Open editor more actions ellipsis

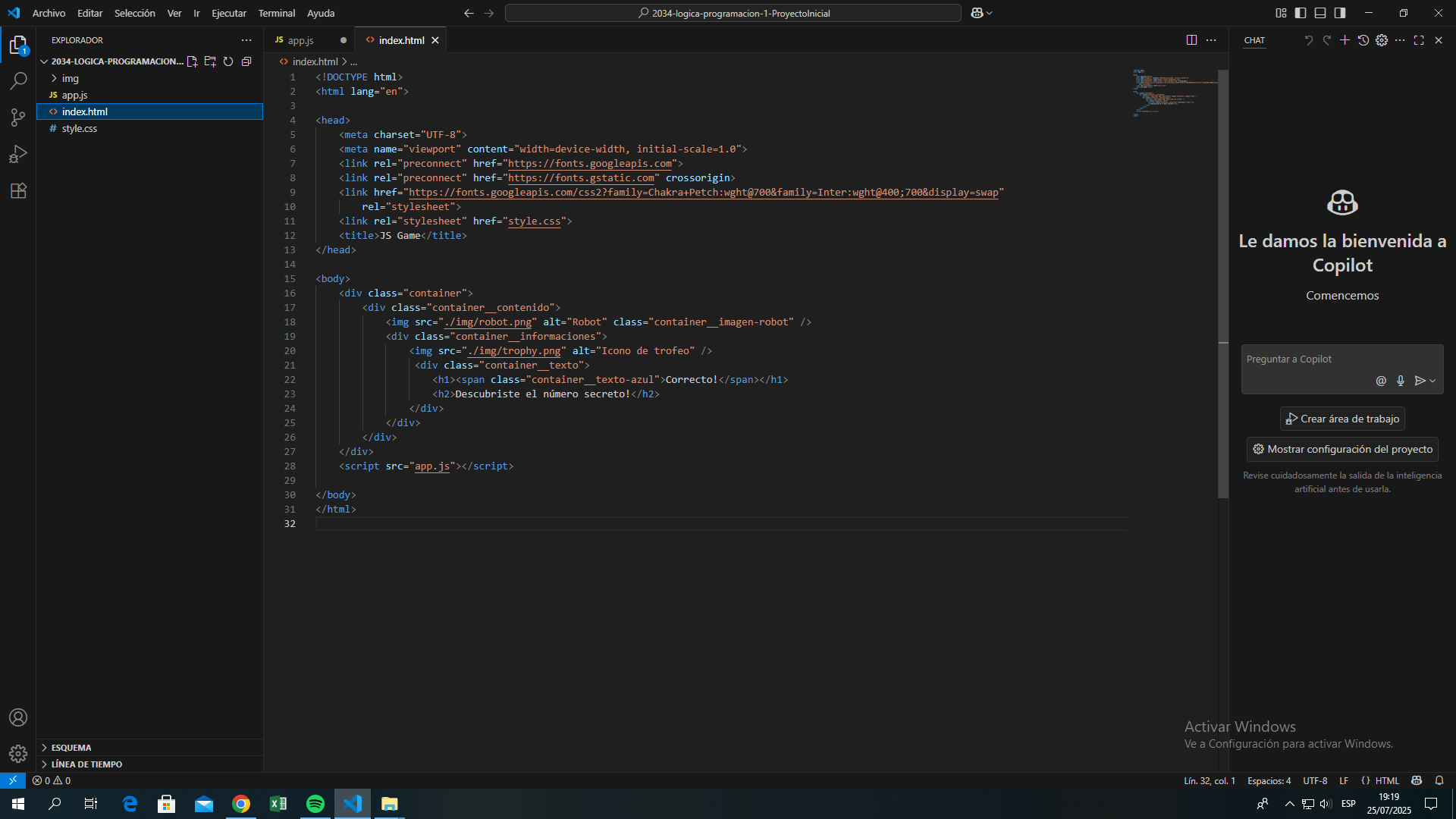click(1211, 40)
